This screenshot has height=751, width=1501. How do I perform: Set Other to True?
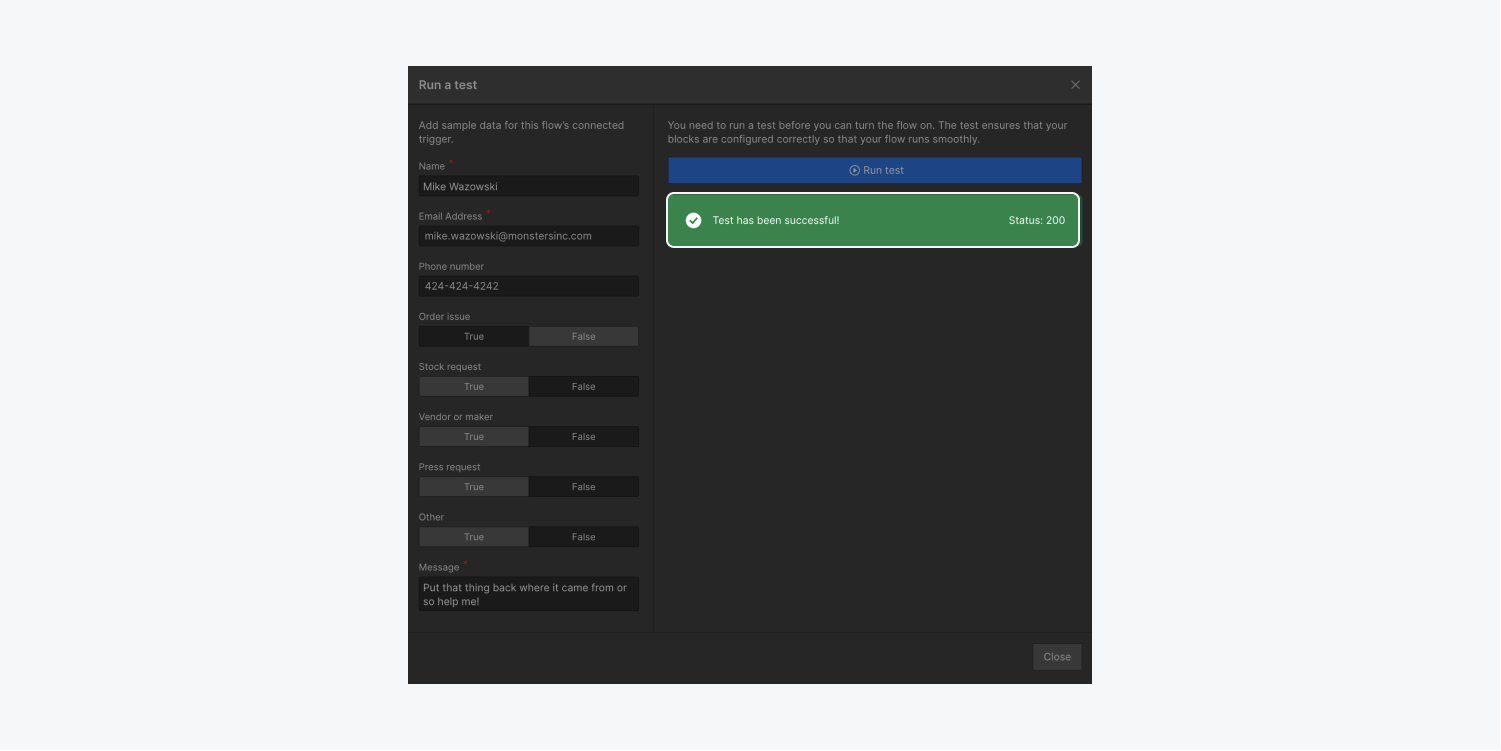(474, 537)
